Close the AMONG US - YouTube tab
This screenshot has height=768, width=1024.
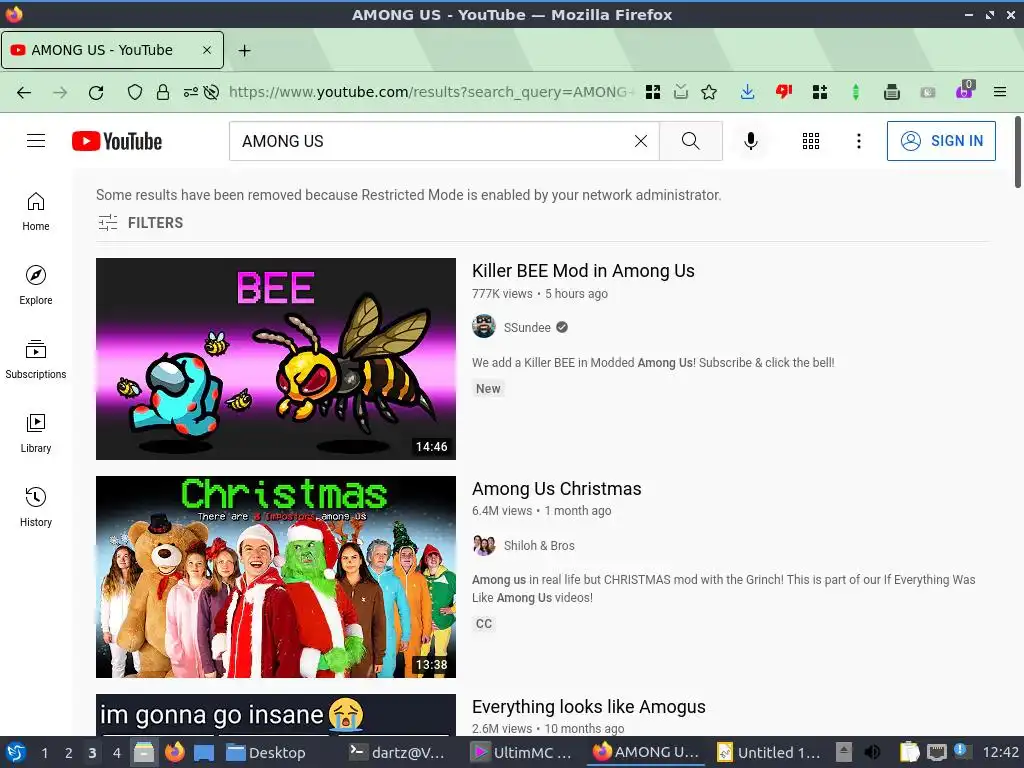(206, 50)
